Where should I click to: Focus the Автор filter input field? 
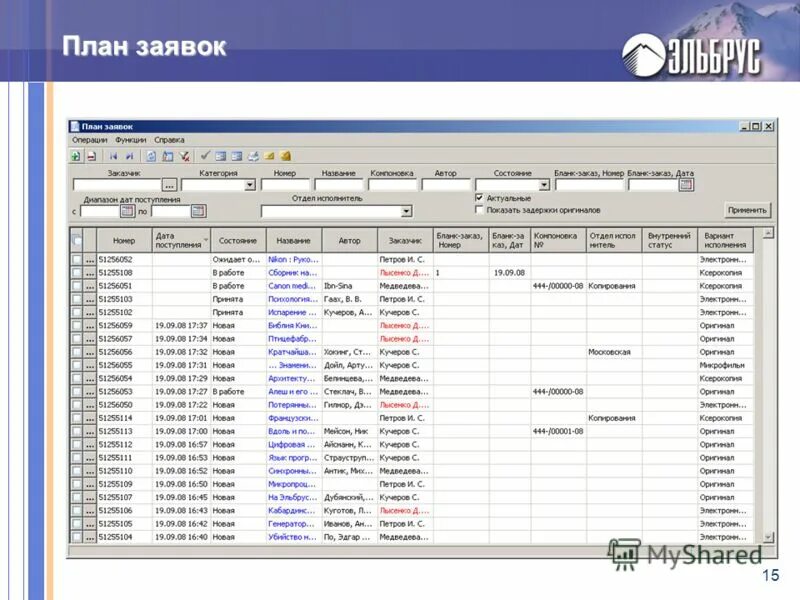coord(446,185)
